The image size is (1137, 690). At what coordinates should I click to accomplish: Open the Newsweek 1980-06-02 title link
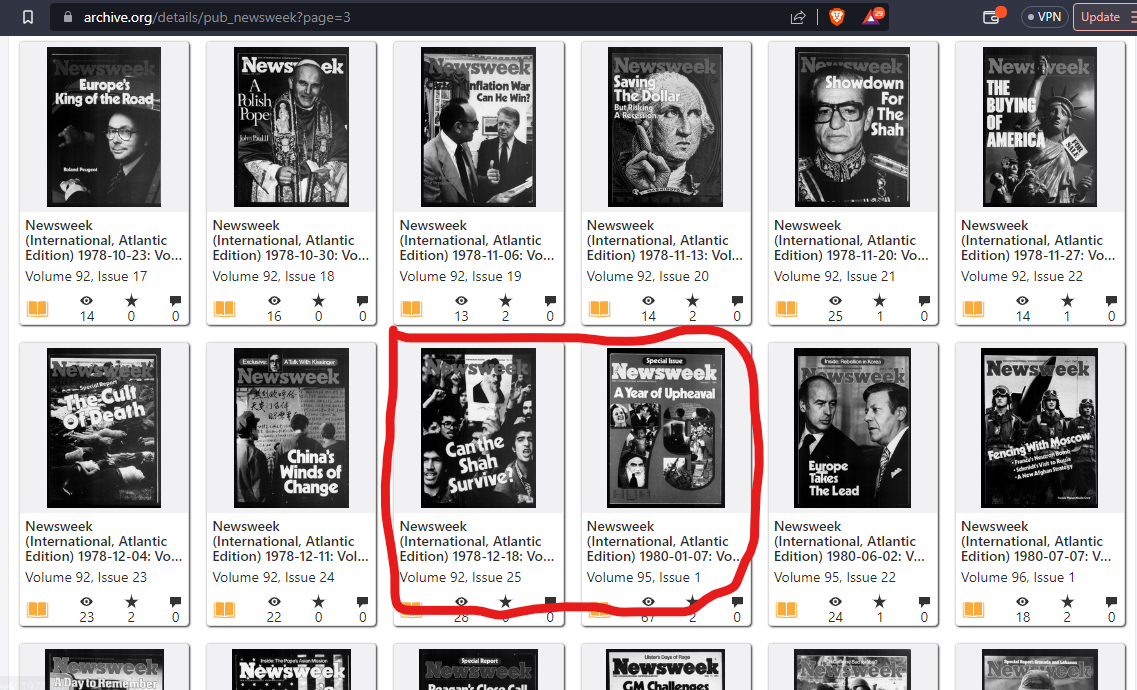click(852, 541)
